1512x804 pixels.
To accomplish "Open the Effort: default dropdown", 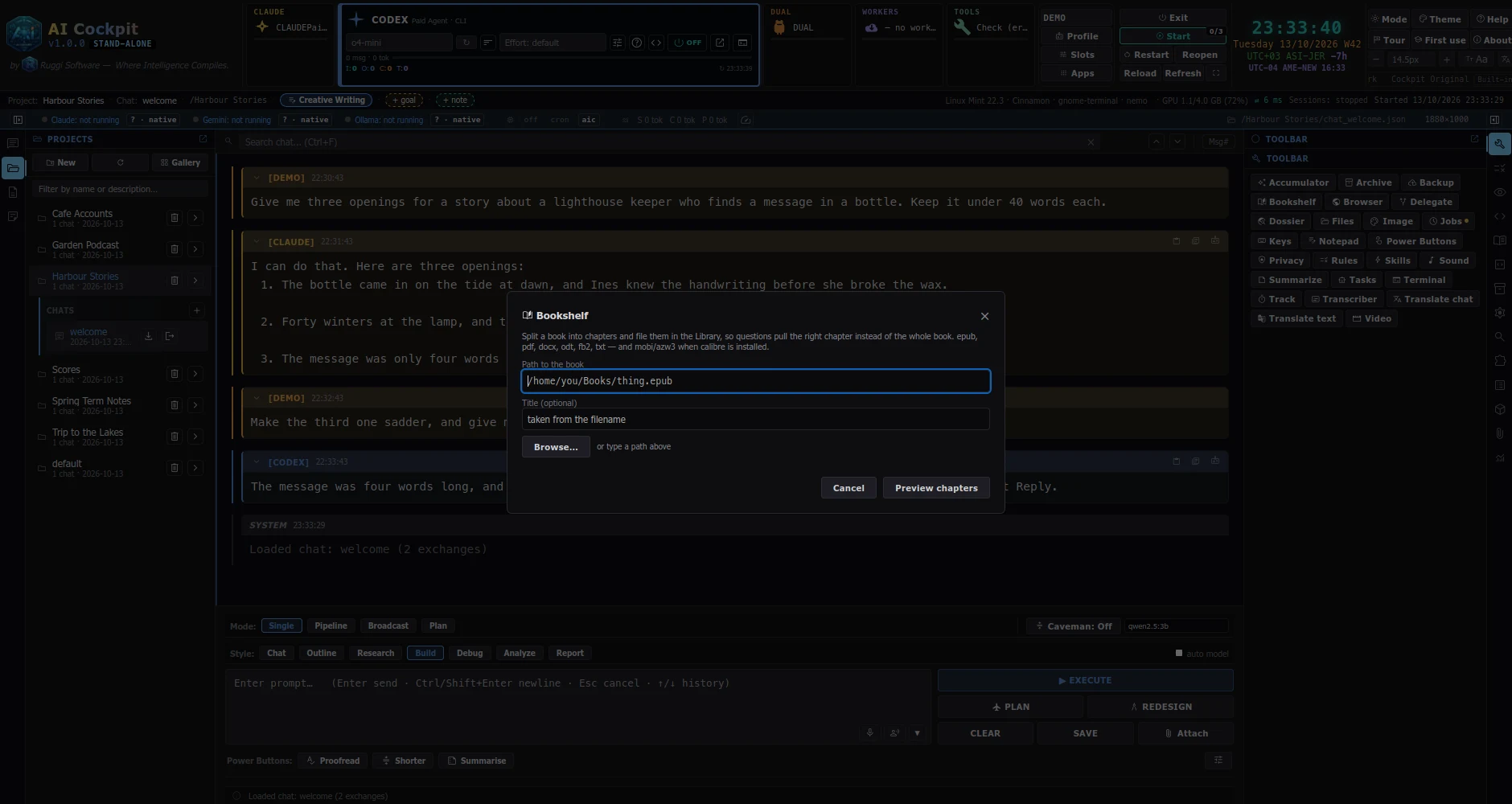I will coord(552,43).
